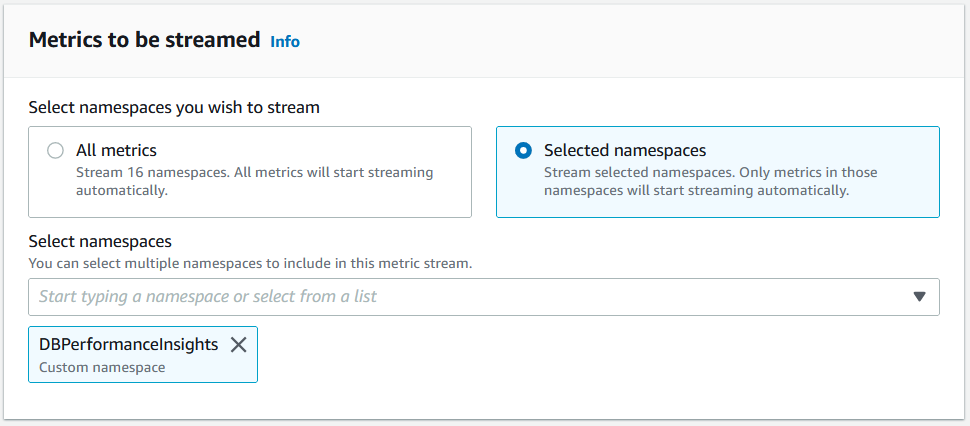The height and width of the screenshot is (426, 970).
Task: Click the 'Custom namespace' chip subtitle
Action: [102, 367]
